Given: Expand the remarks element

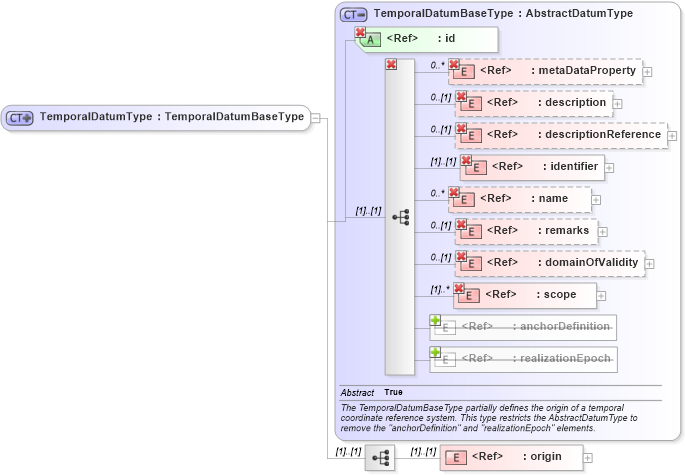Looking at the screenshot, I should point(603,232).
